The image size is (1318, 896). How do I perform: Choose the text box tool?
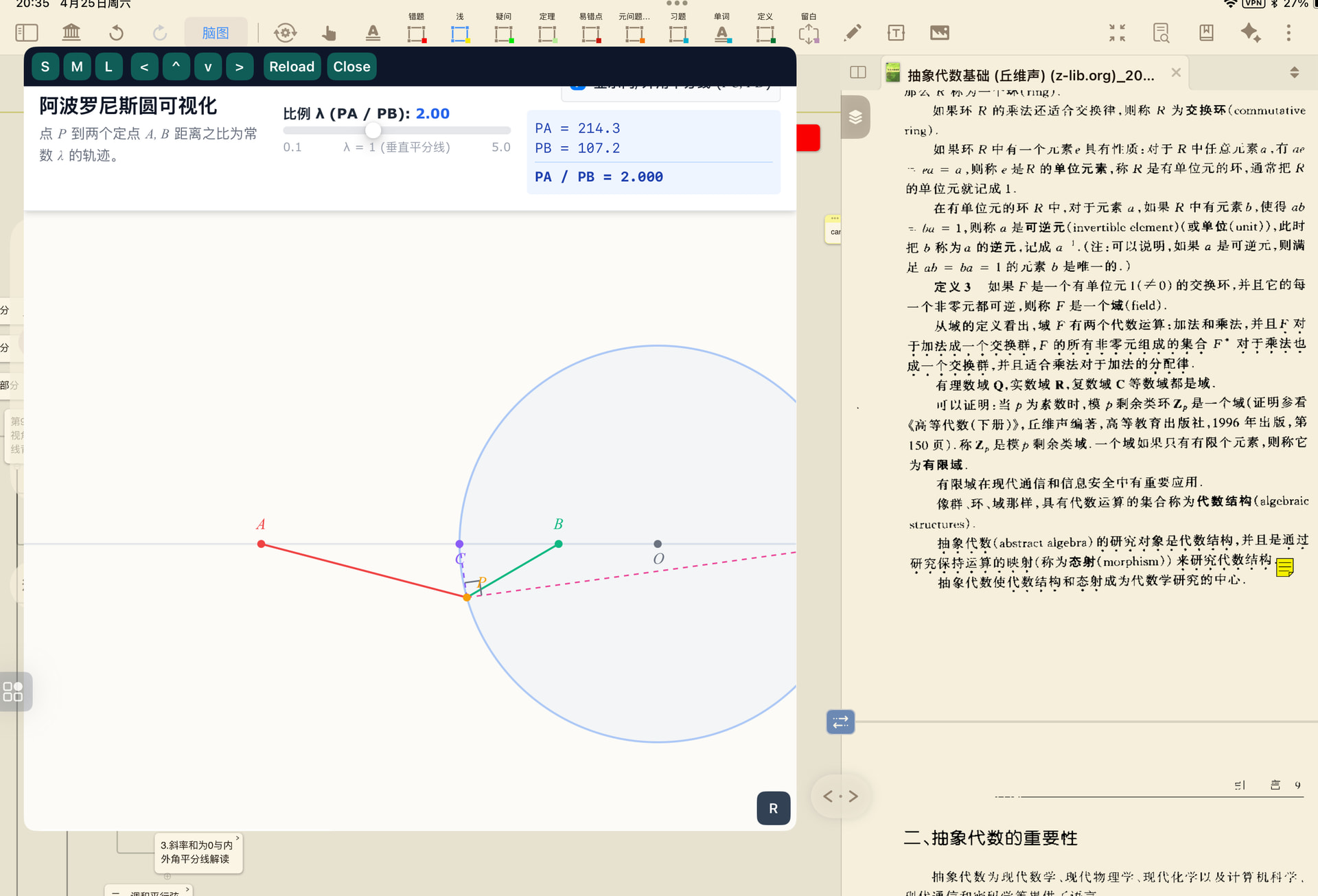pos(896,32)
